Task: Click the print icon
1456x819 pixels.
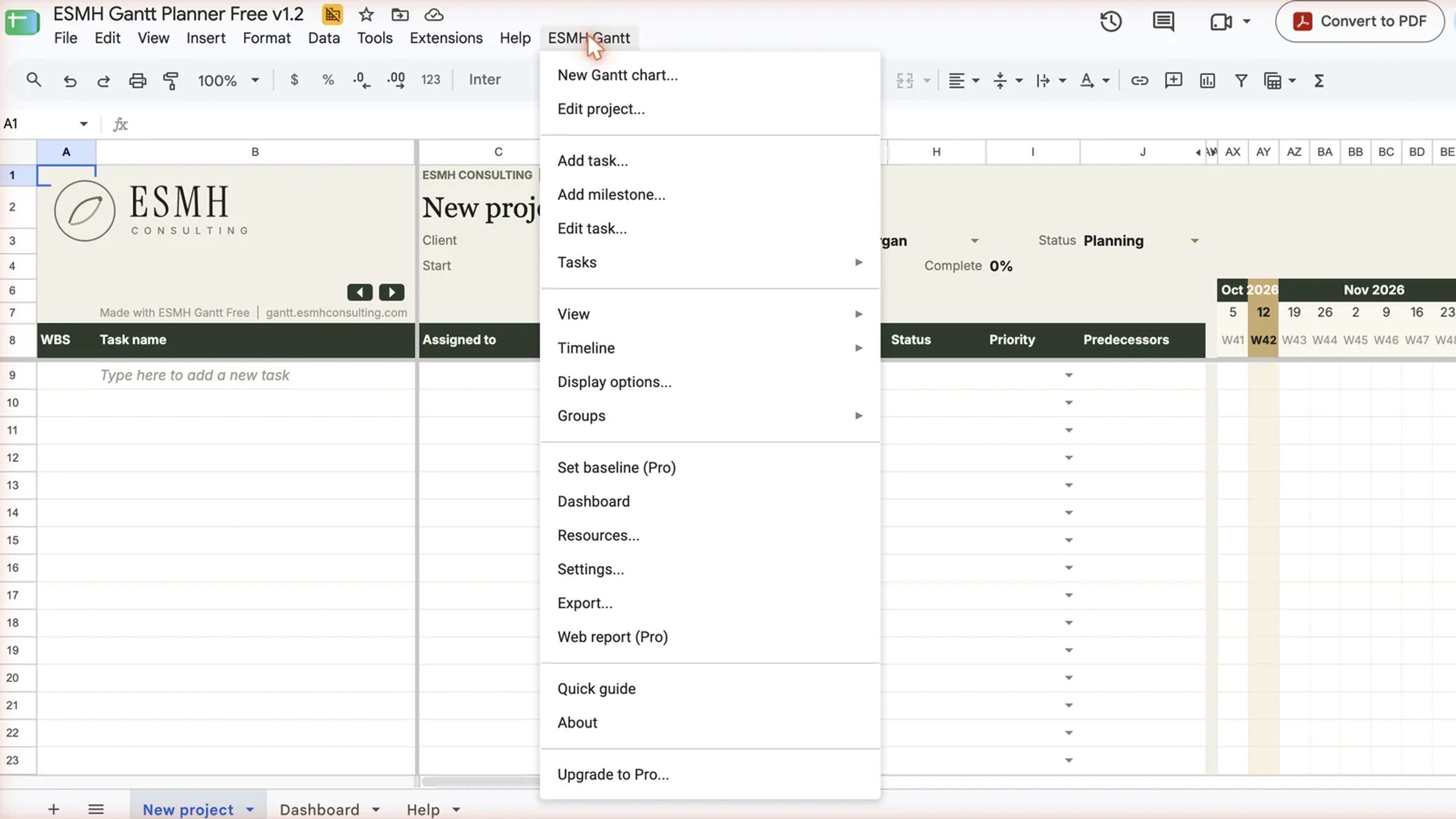Action: (x=137, y=80)
